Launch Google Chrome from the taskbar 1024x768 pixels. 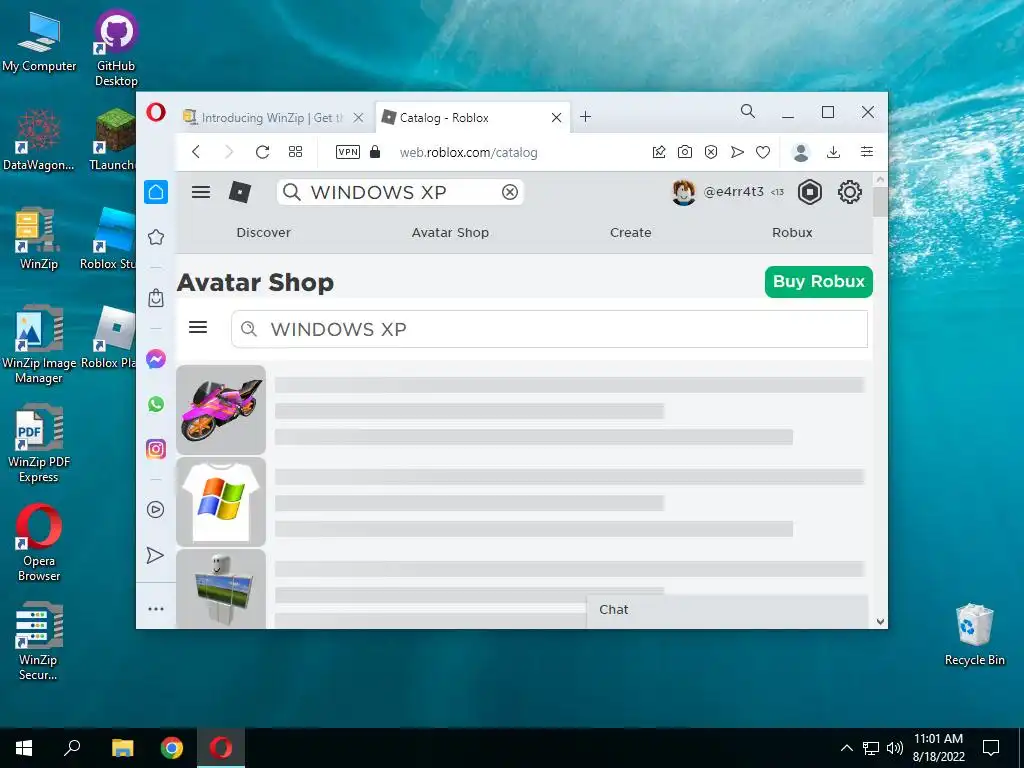pos(172,748)
